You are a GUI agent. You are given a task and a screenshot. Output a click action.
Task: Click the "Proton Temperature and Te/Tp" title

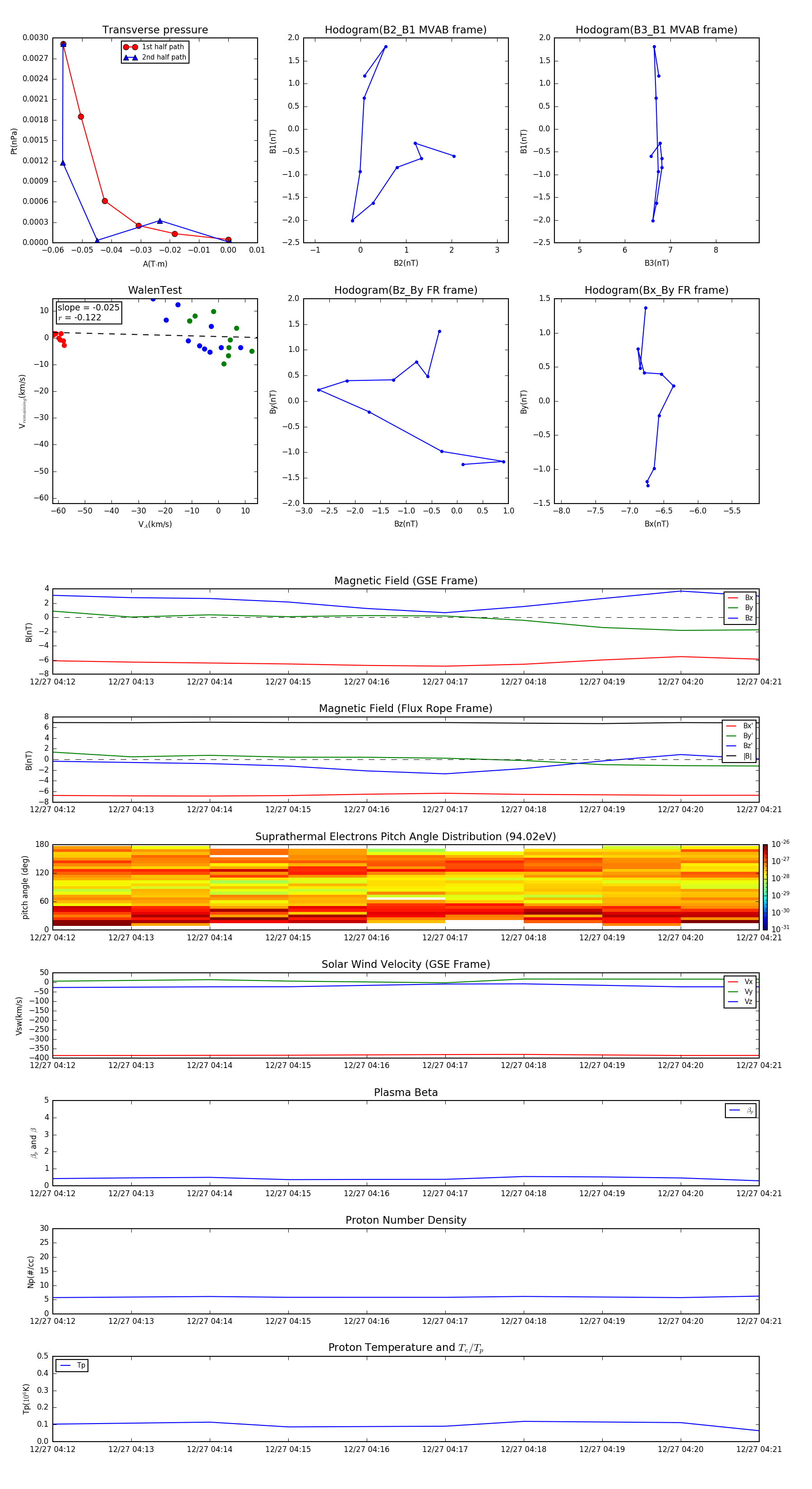tap(406, 1348)
